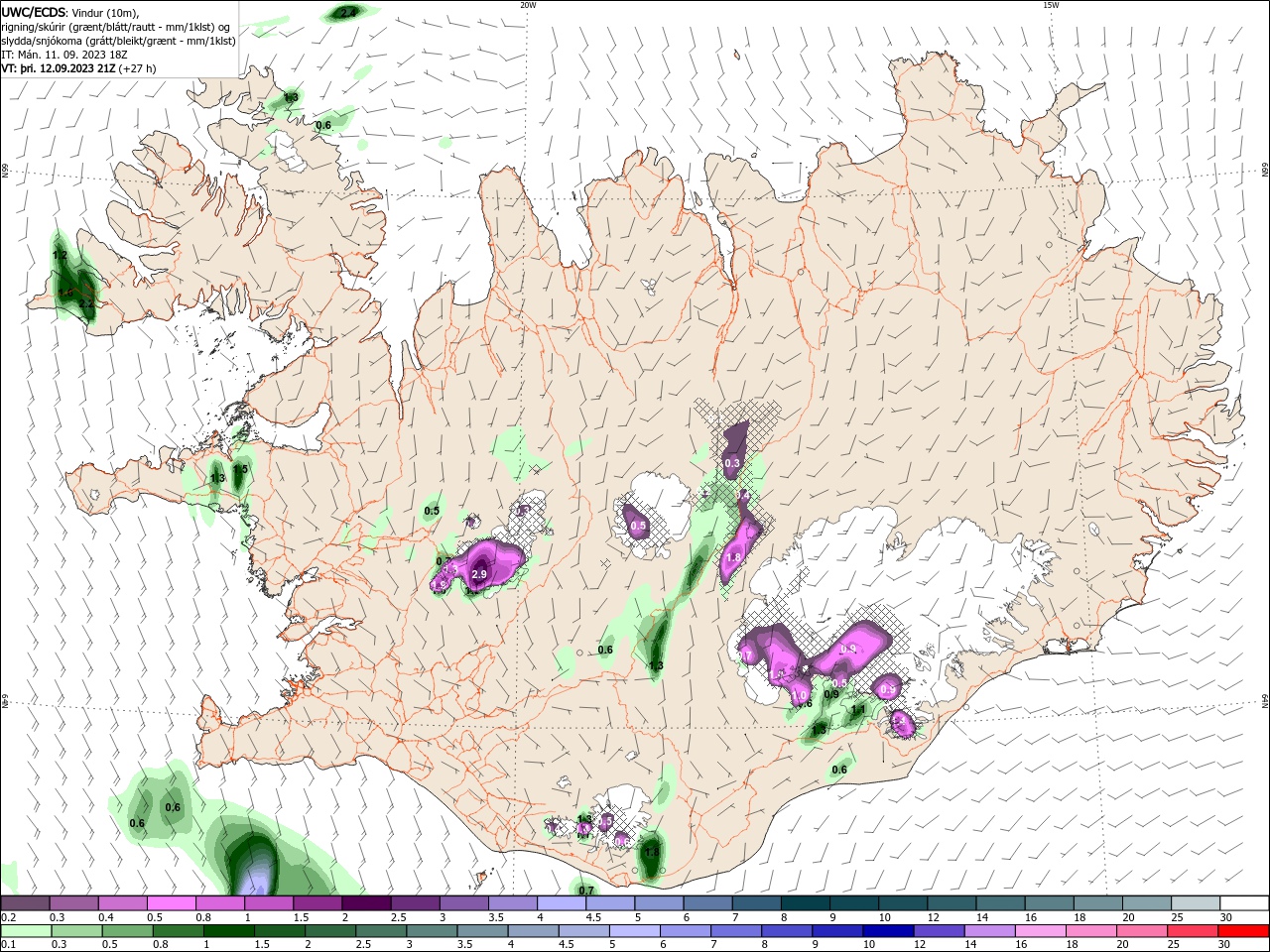
Task: Pick the medium green rain swatch between 0.5 and 0.8
Action: 128,931
